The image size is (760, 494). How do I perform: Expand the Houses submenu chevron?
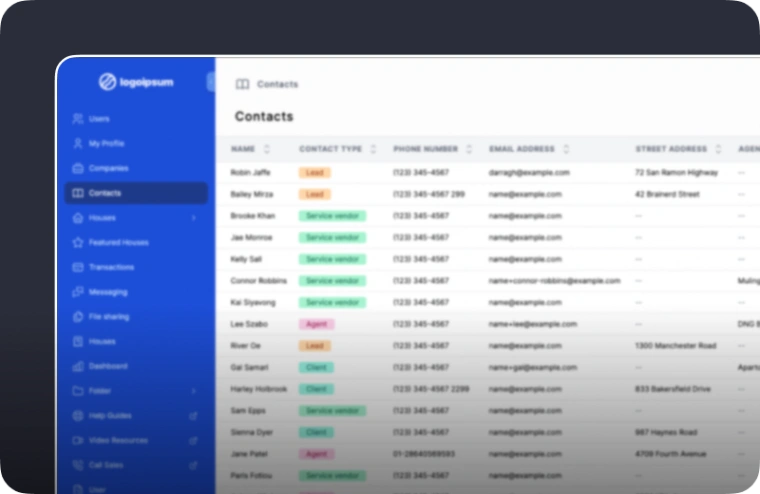(x=193, y=218)
